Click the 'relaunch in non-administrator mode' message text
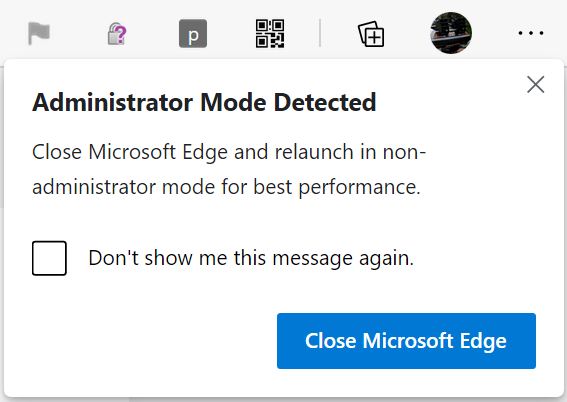This screenshot has width=567, height=402. (x=229, y=169)
